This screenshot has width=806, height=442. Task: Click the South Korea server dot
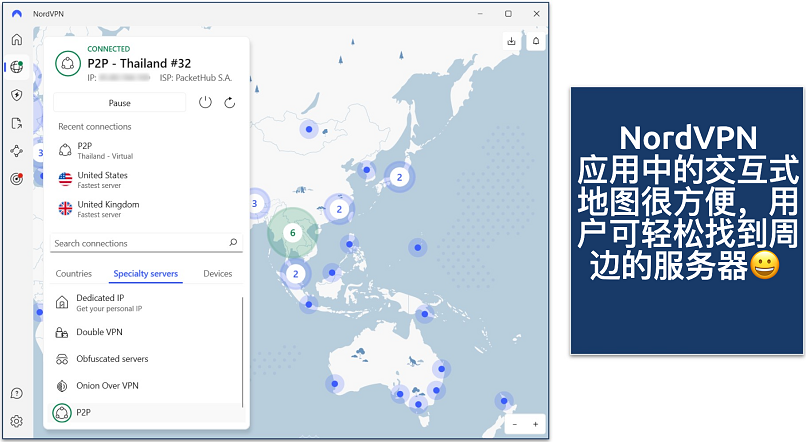click(x=367, y=170)
